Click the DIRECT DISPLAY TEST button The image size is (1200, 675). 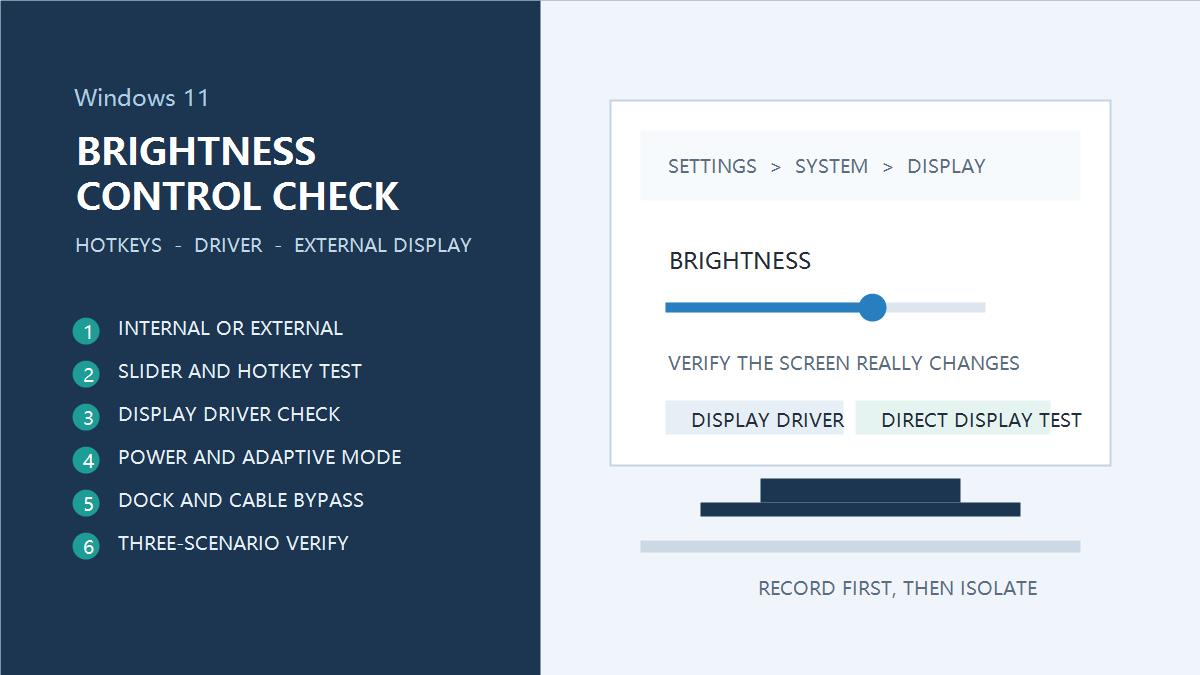click(953, 418)
